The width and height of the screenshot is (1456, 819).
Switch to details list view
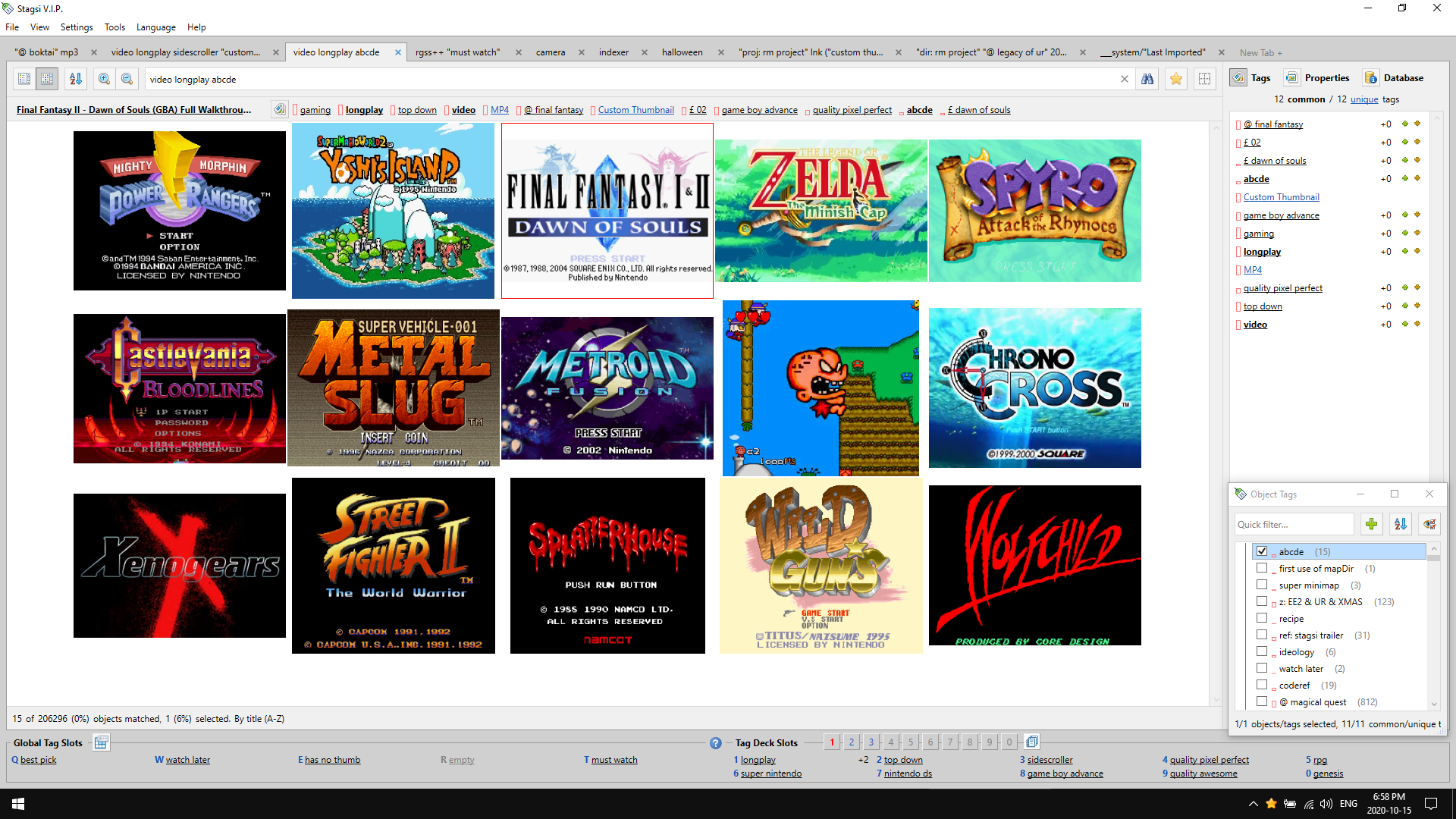tap(24, 79)
